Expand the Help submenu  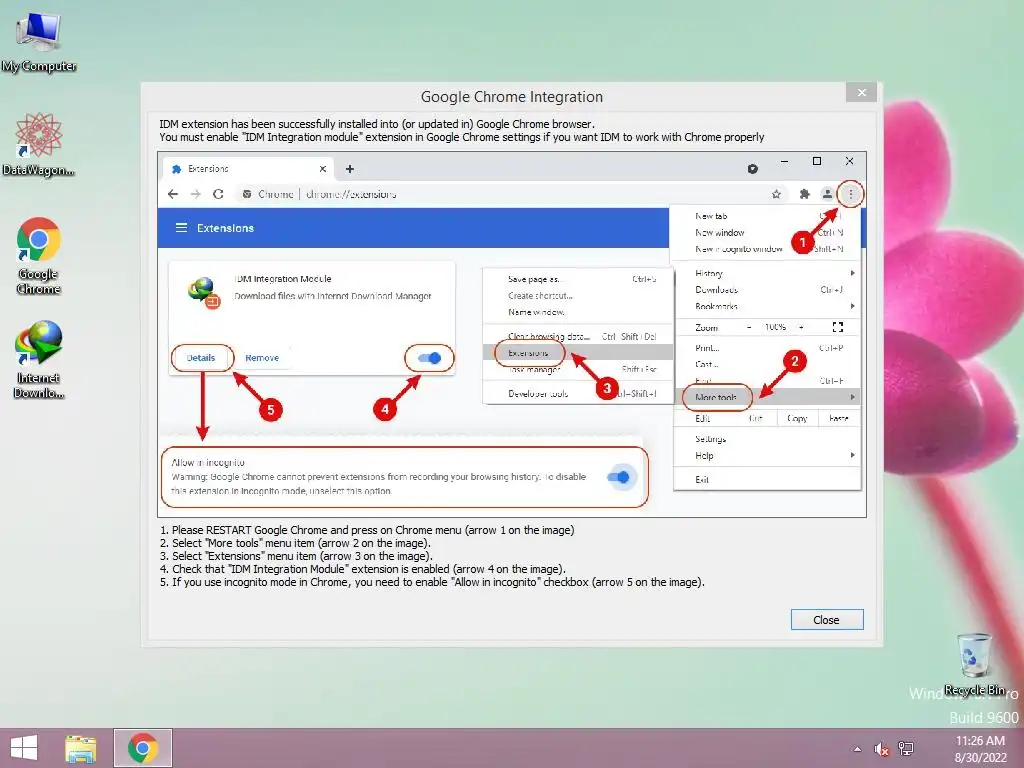(767, 456)
